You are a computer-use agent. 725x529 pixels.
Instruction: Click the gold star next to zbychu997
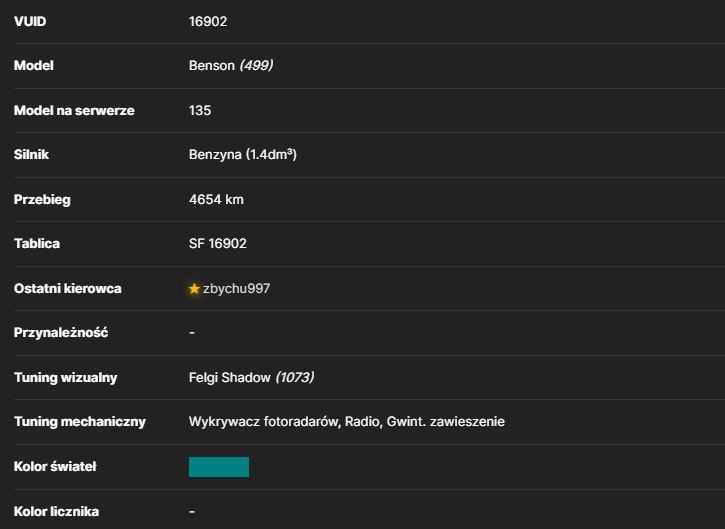tap(194, 289)
